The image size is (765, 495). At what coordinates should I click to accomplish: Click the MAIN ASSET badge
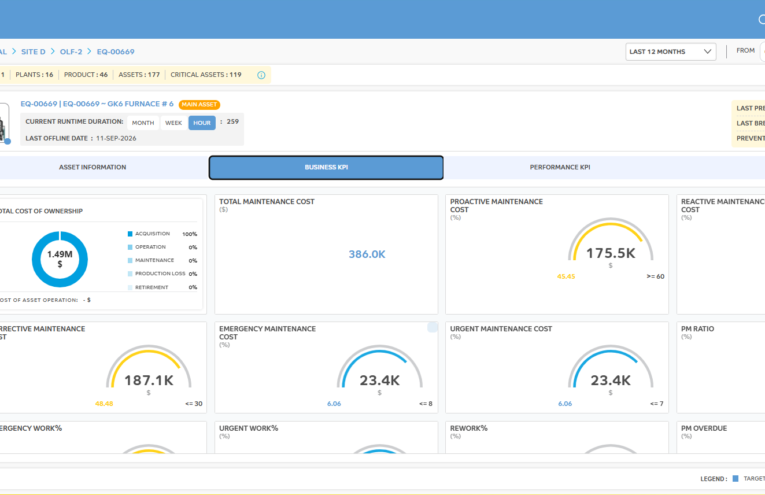tap(200, 104)
